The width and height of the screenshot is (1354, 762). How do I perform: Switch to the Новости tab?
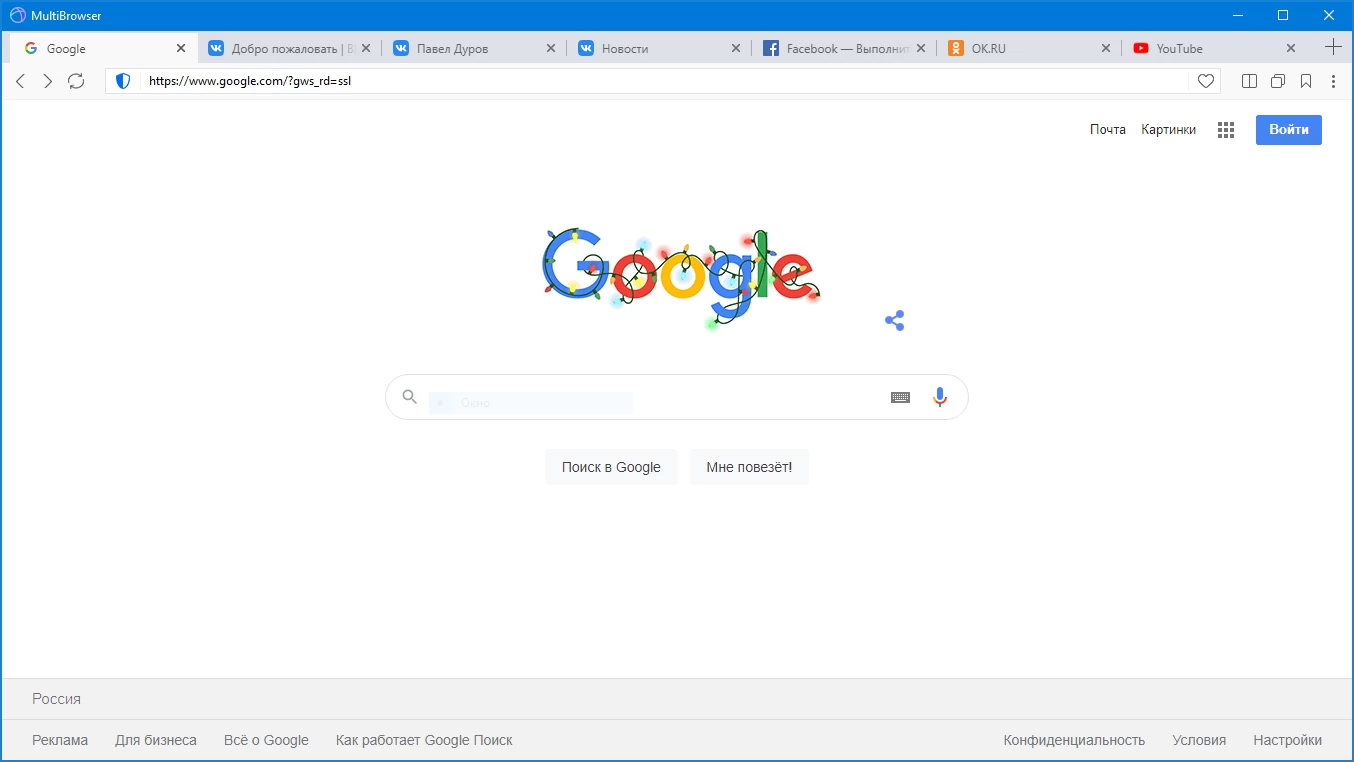(x=659, y=48)
